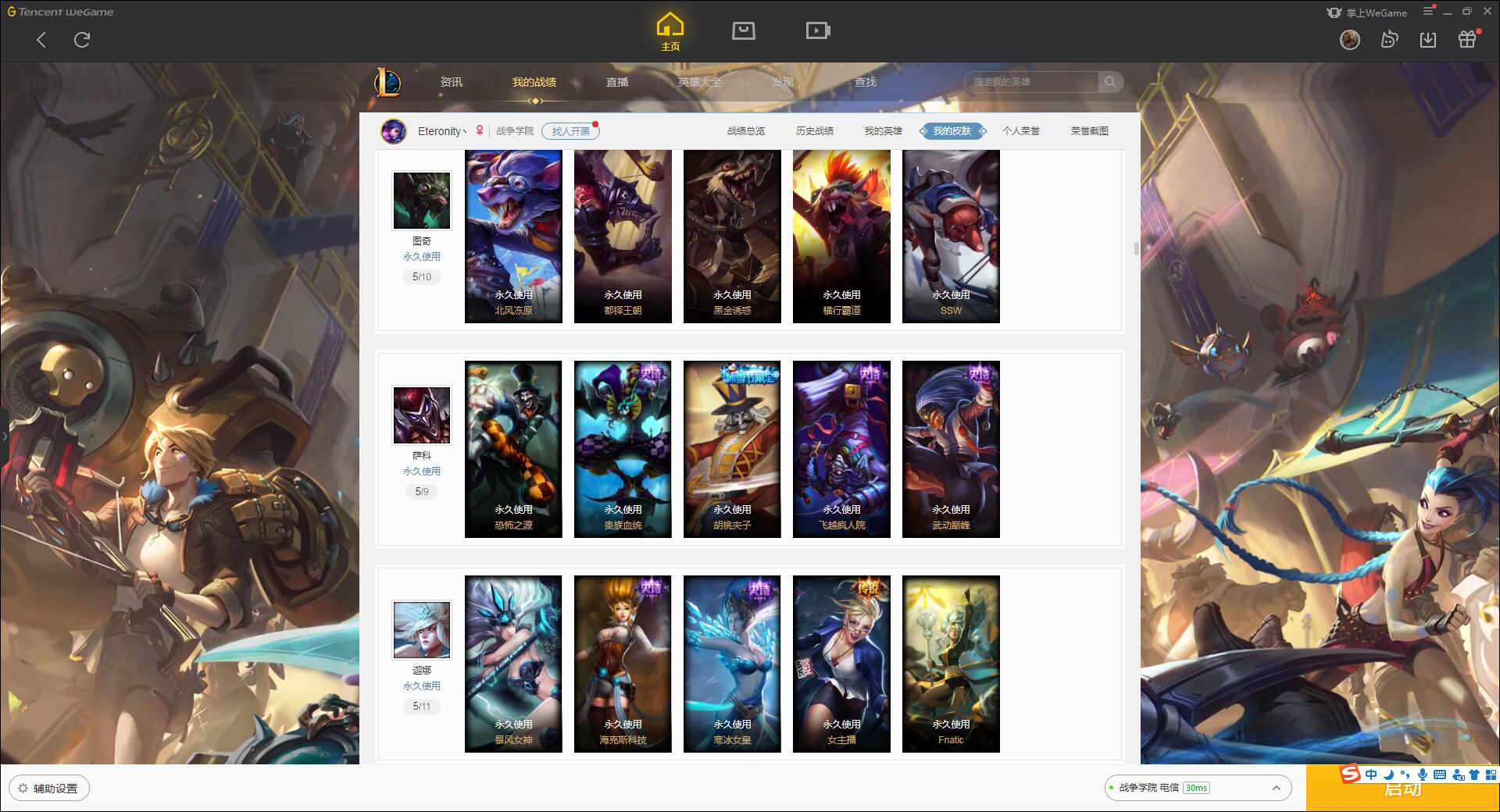The image size is (1500, 812).
Task: Click the League of Legends logo icon
Action: (388, 82)
